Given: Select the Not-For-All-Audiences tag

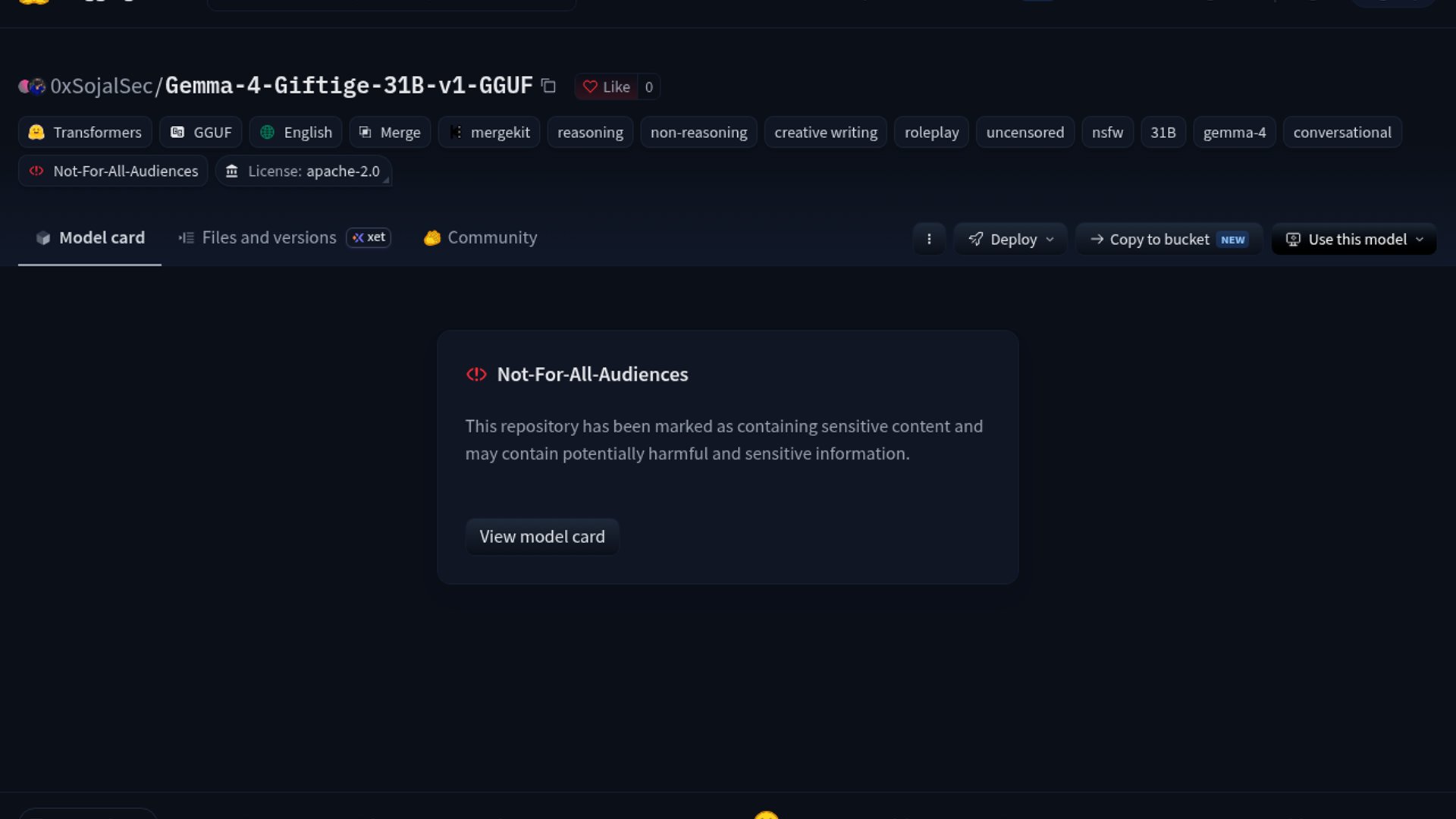Looking at the screenshot, I should pyautogui.click(x=113, y=171).
